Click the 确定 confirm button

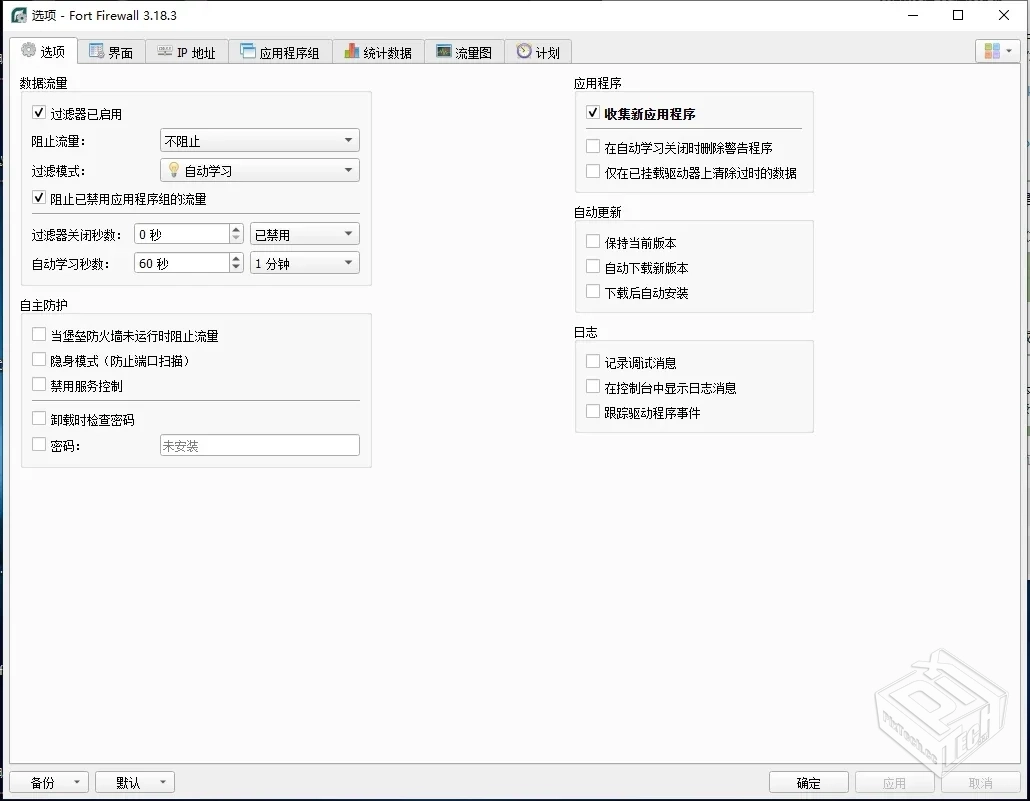808,782
